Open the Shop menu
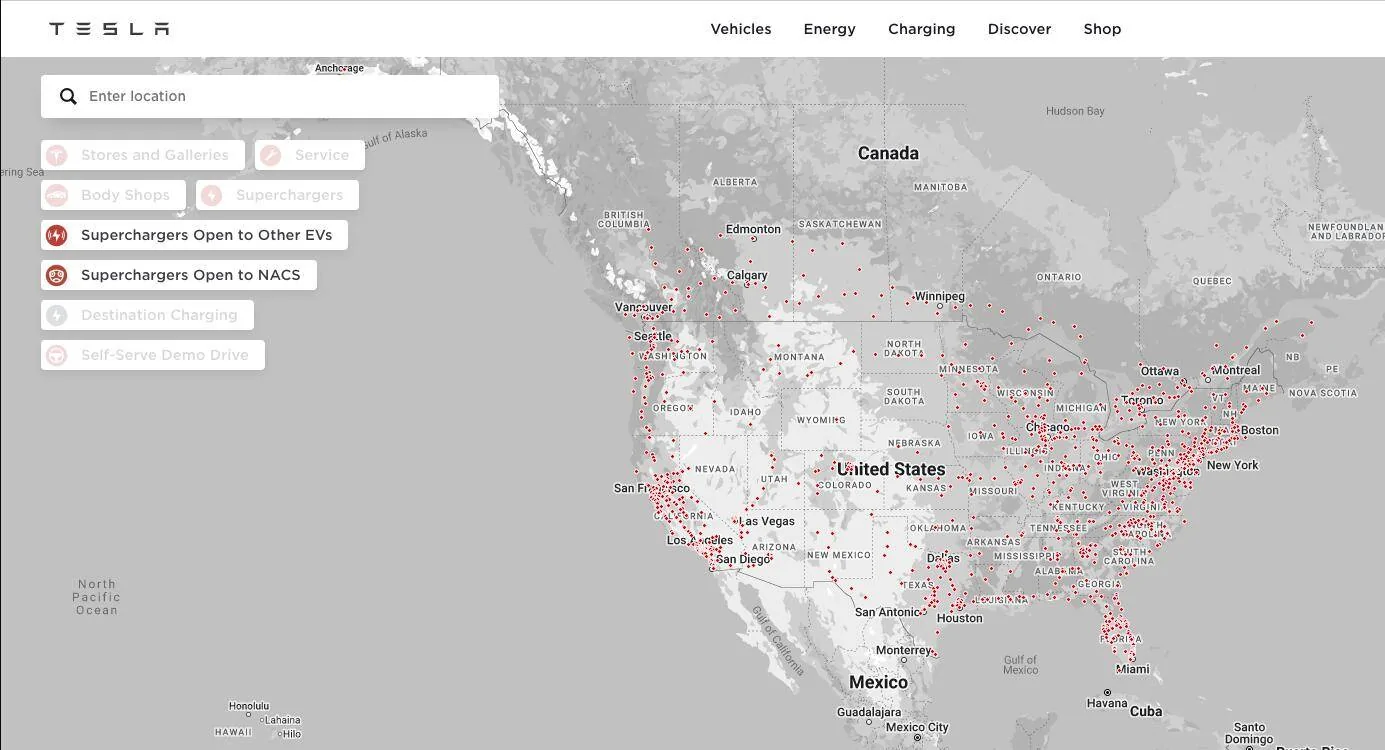This screenshot has height=750, width=1385. 1102,29
